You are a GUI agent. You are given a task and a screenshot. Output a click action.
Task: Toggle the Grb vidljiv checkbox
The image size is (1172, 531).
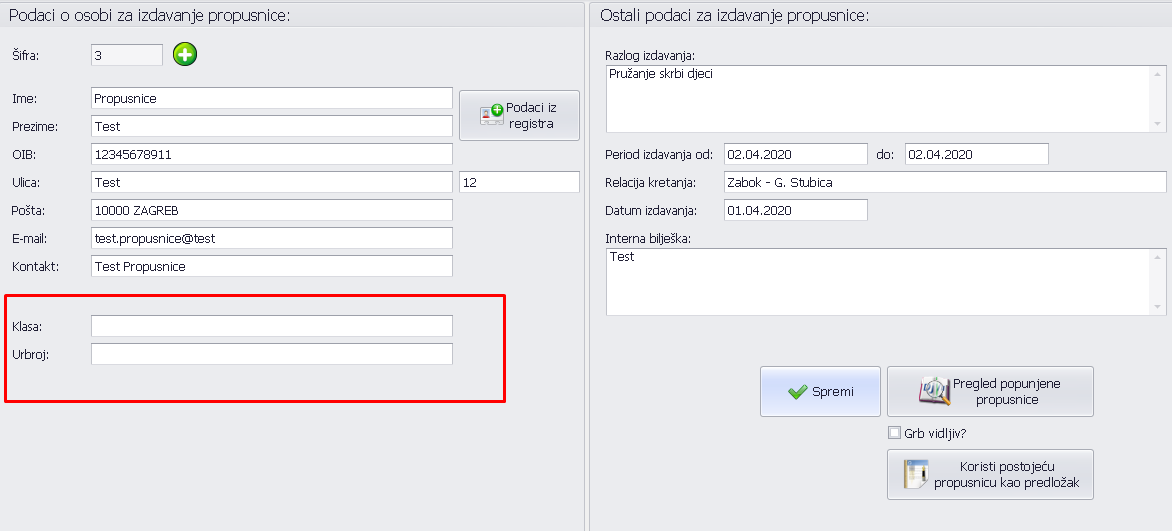point(895,433)
